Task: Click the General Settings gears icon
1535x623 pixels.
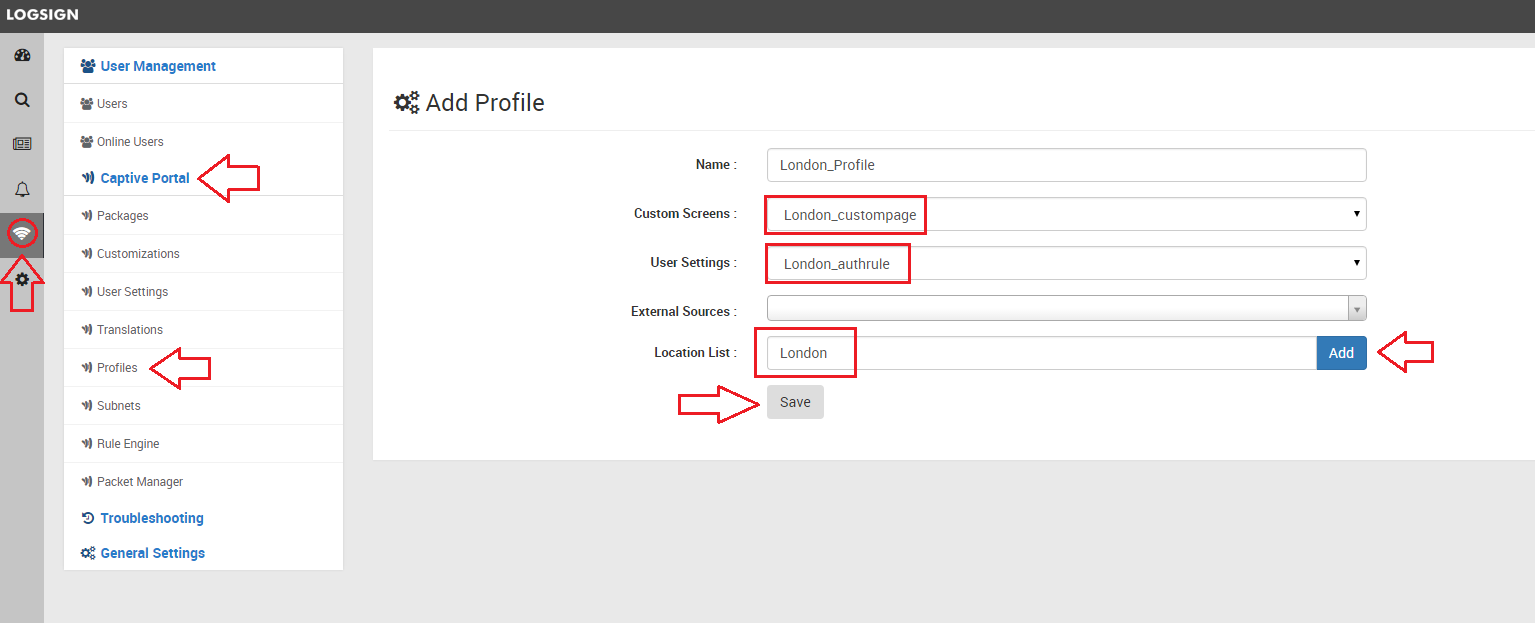Action: pos(88,553)
